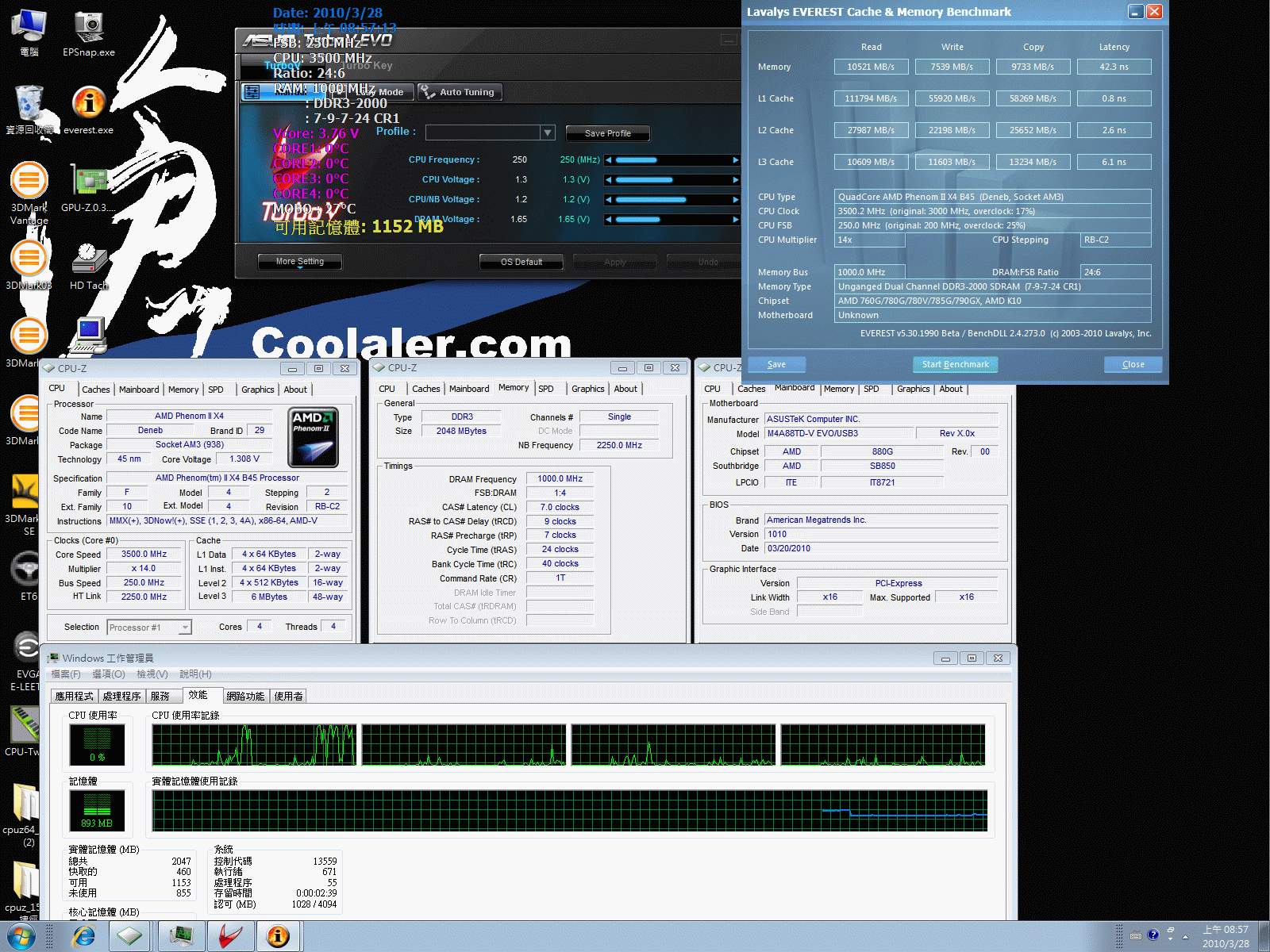Click the left-most mode icon in TurboV toolbar

pos(252,92)
